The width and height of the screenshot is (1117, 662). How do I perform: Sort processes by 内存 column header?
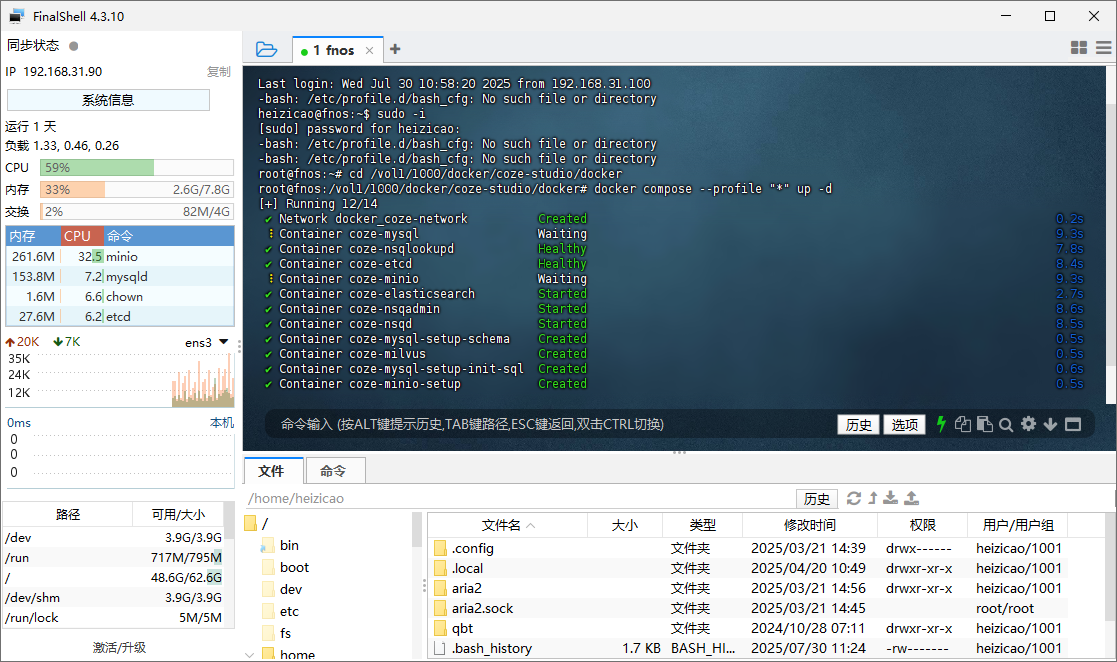[22, 236]
